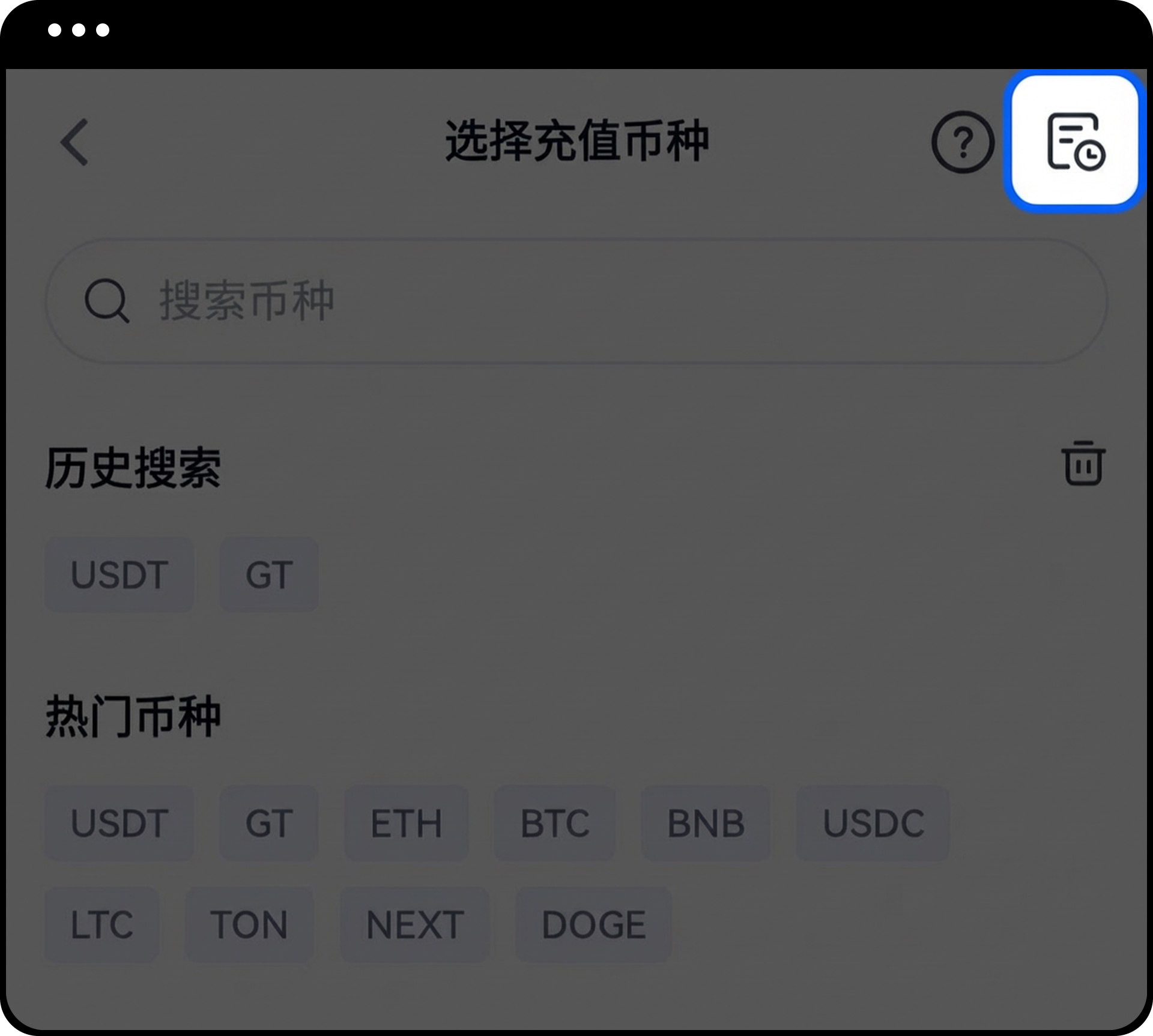Clear search history with trash icon

pyautogui.click(x=1083, y=463)
